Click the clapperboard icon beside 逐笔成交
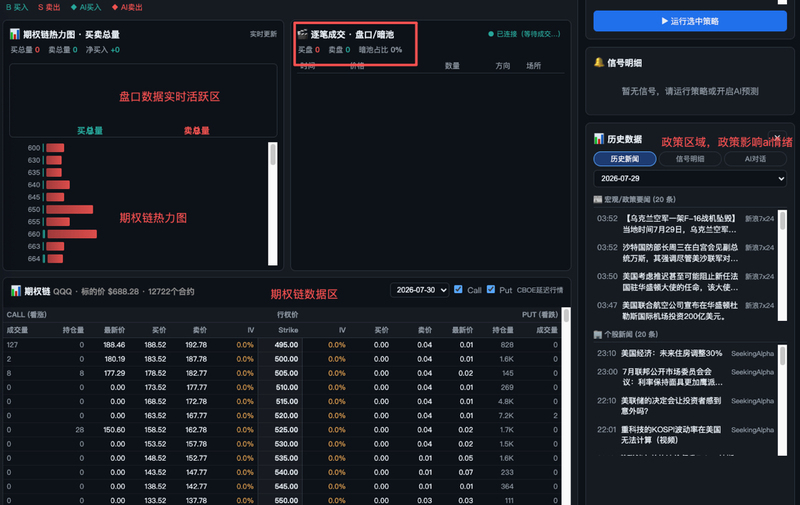Screen dimensions: 800x505 [303, 34]
